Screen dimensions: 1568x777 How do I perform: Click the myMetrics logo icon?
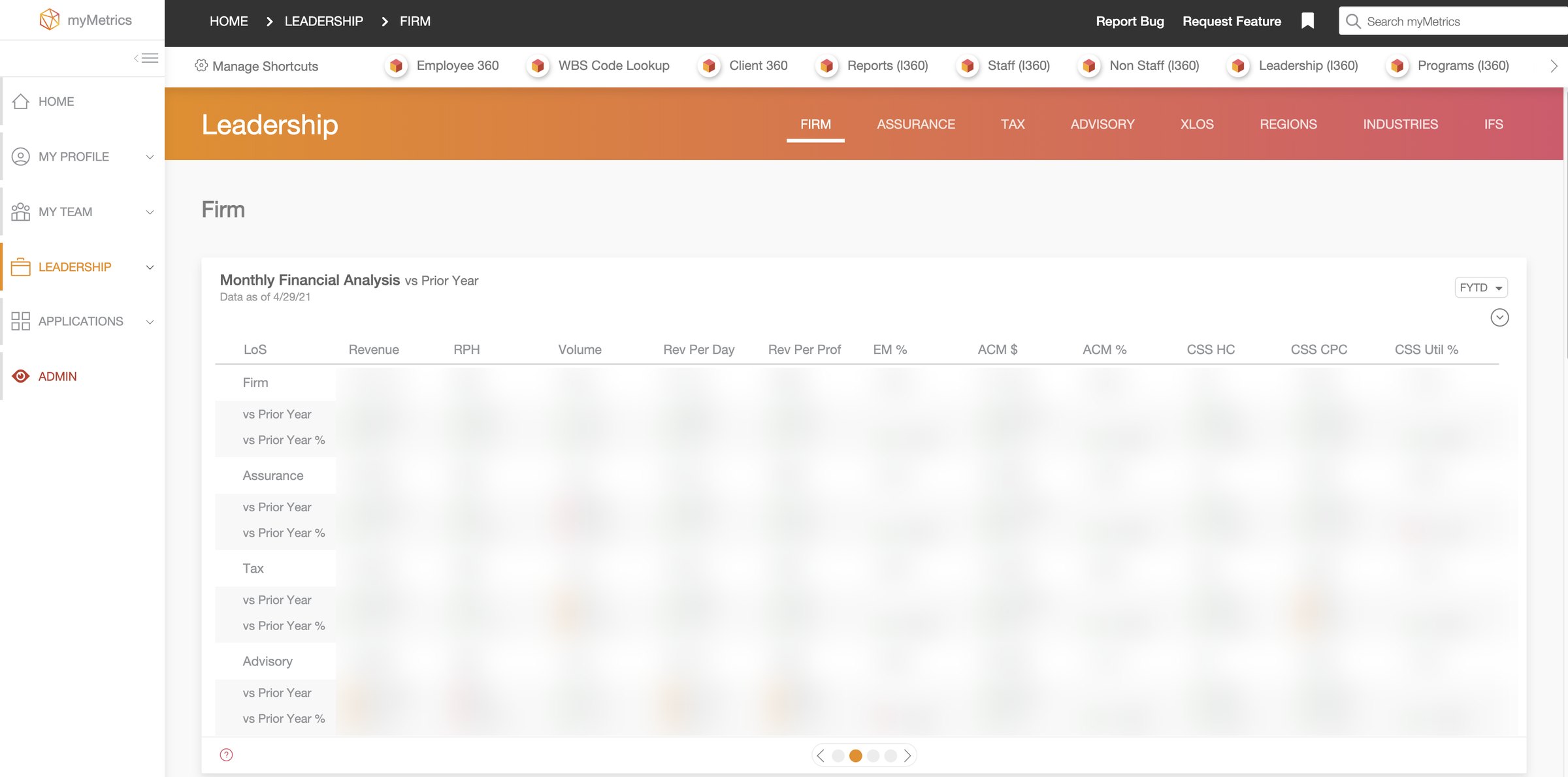[x=50, y=20]
